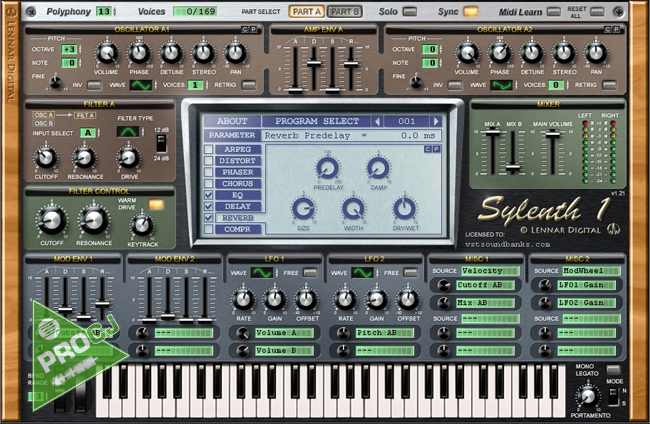Click the Reverb Width knob

tap(353, 208)
